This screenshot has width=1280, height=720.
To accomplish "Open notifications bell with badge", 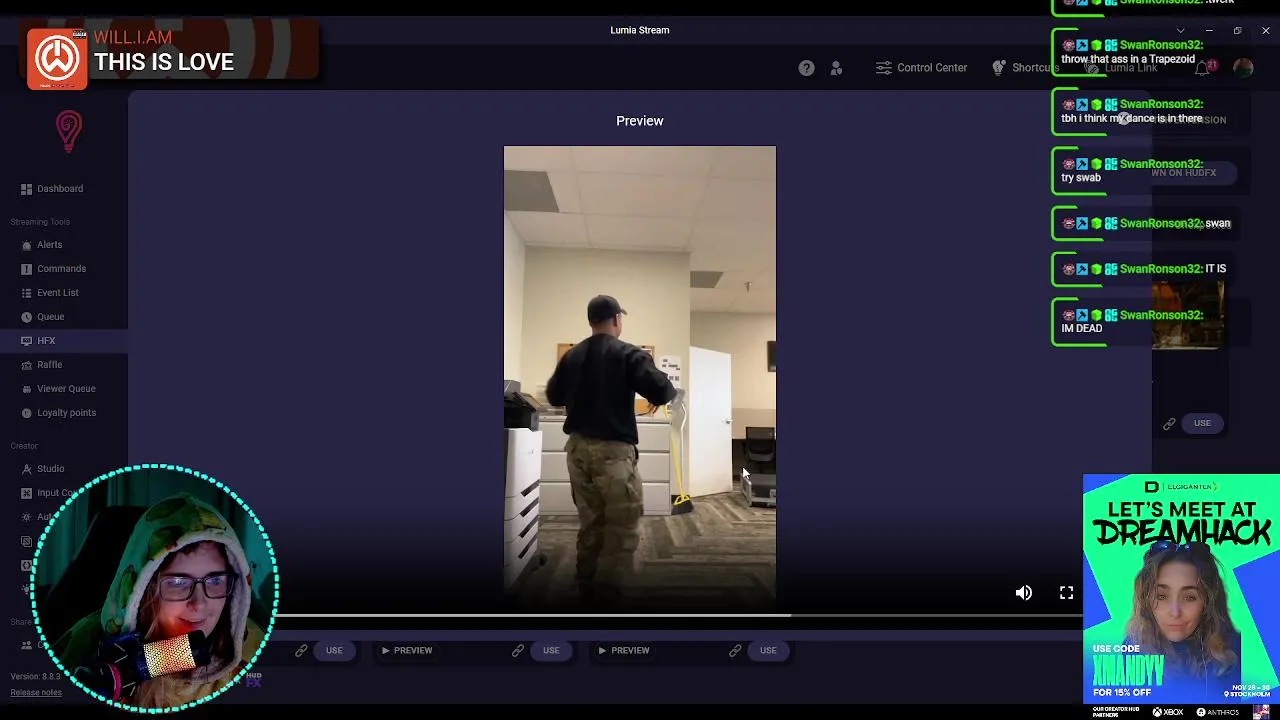I will coord(1205,68).
